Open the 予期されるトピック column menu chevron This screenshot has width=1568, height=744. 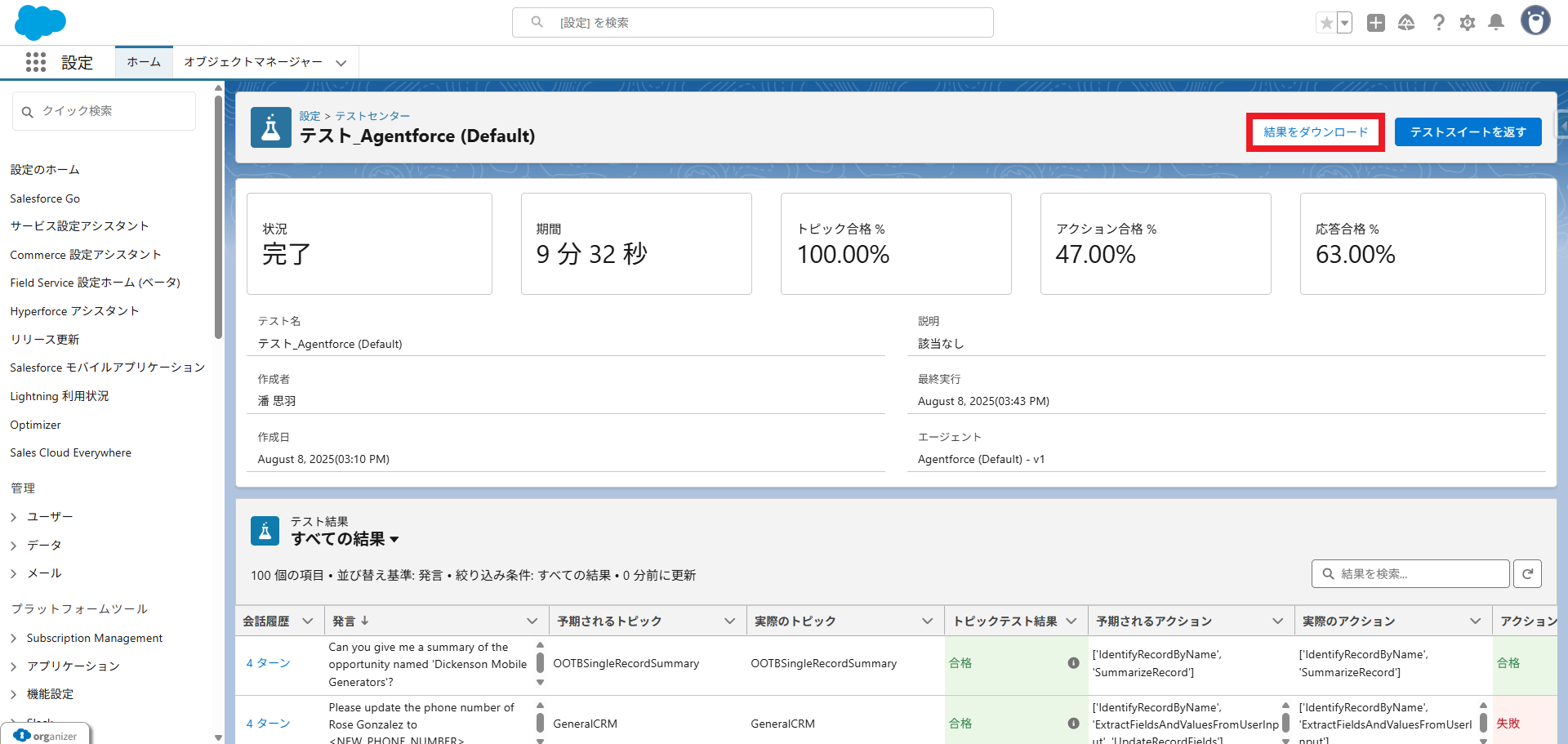coord(730,621)
